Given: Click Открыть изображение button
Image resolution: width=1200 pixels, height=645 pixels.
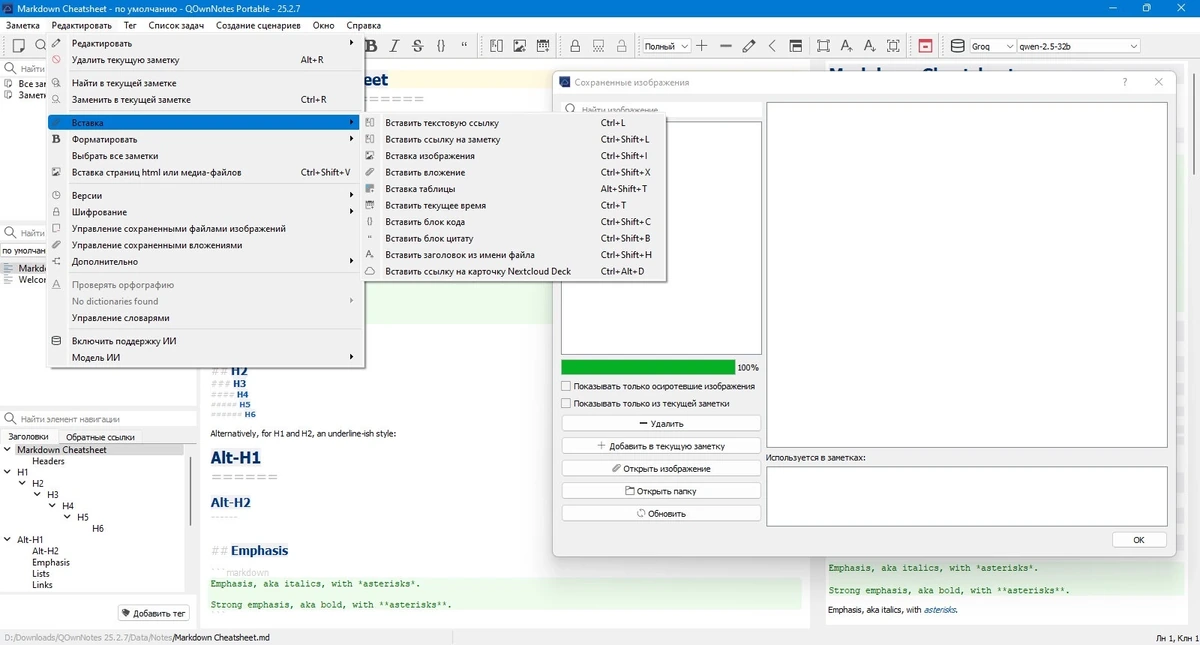Looking at the screenshot, I should click(661, 469).
